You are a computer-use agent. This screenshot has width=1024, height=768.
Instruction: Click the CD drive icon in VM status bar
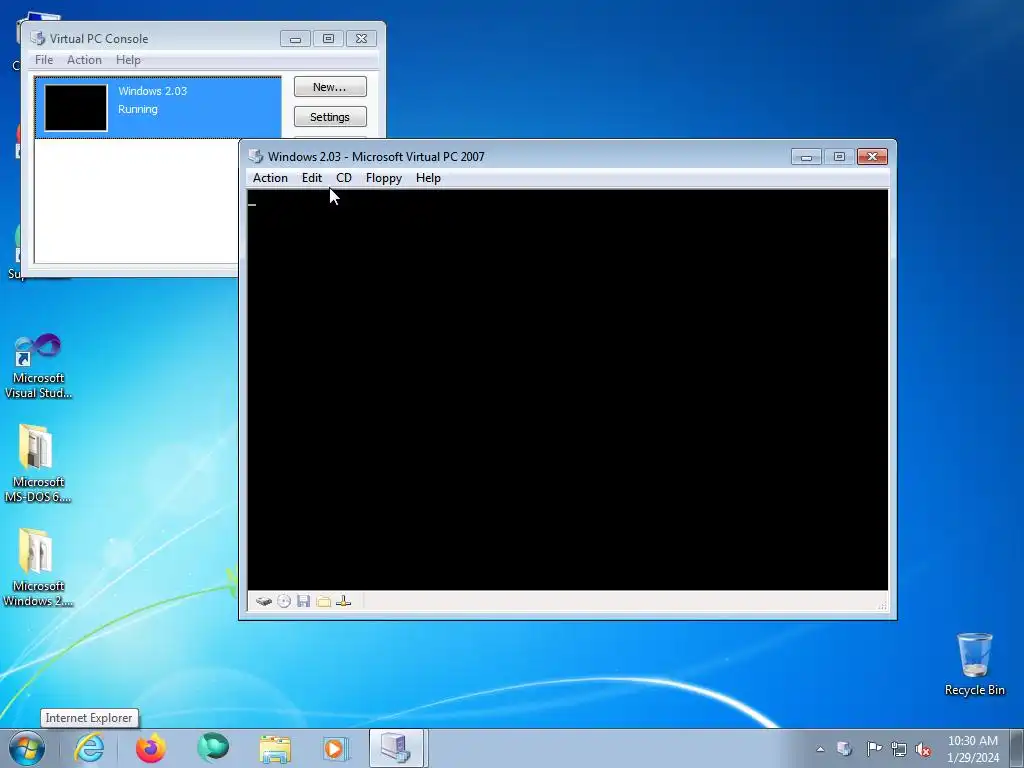284,601
